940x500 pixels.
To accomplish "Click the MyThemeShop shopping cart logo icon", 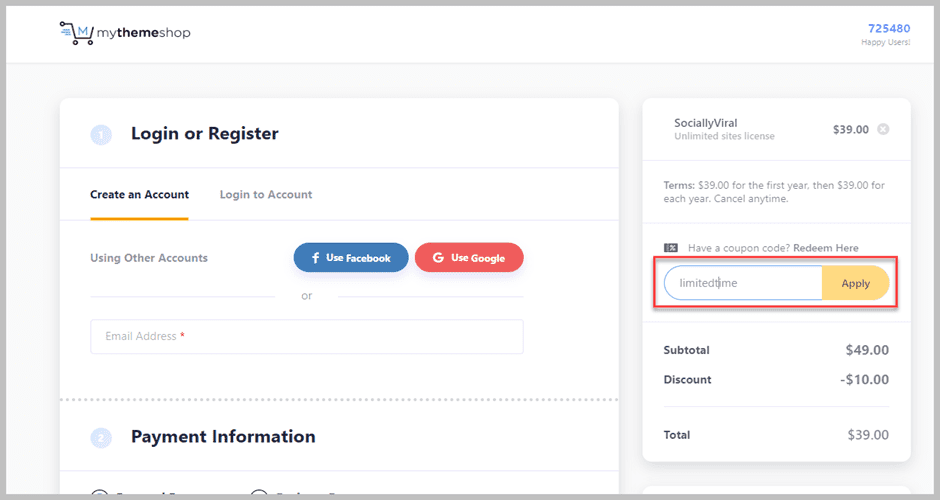I will (x=77, y=33).
